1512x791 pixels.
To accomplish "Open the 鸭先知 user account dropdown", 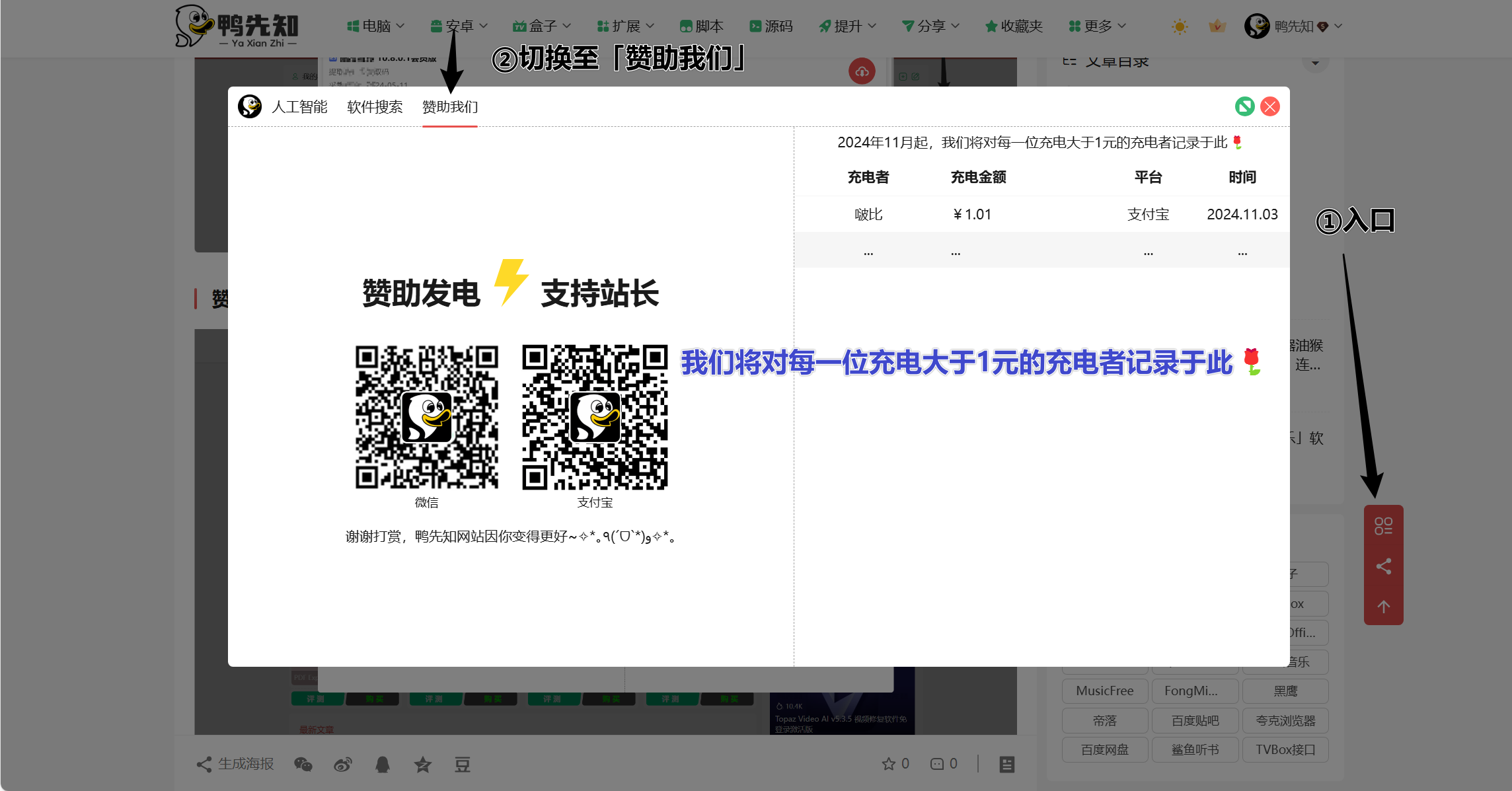I will pos(1293,26).
